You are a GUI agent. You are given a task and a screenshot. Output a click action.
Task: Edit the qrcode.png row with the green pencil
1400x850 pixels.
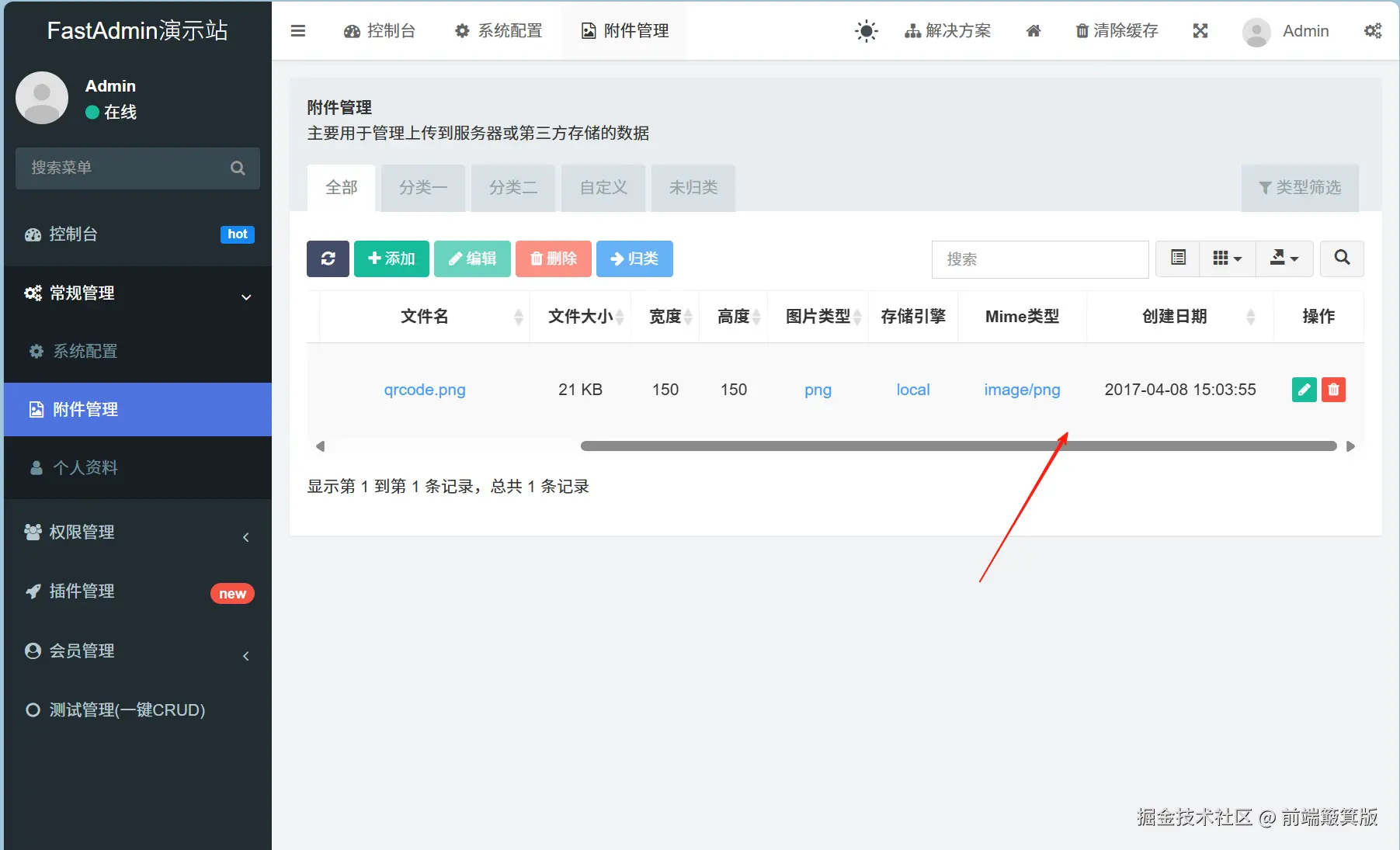(1304, 390)
